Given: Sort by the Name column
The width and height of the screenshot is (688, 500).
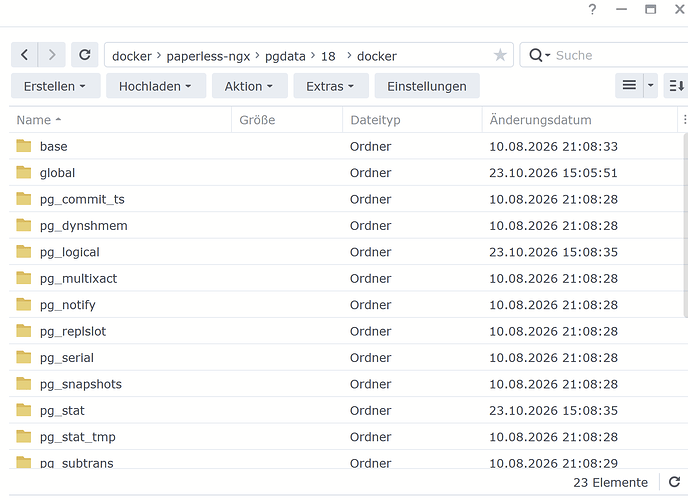Looking at the screenshot, I should [x=120, y=120].
